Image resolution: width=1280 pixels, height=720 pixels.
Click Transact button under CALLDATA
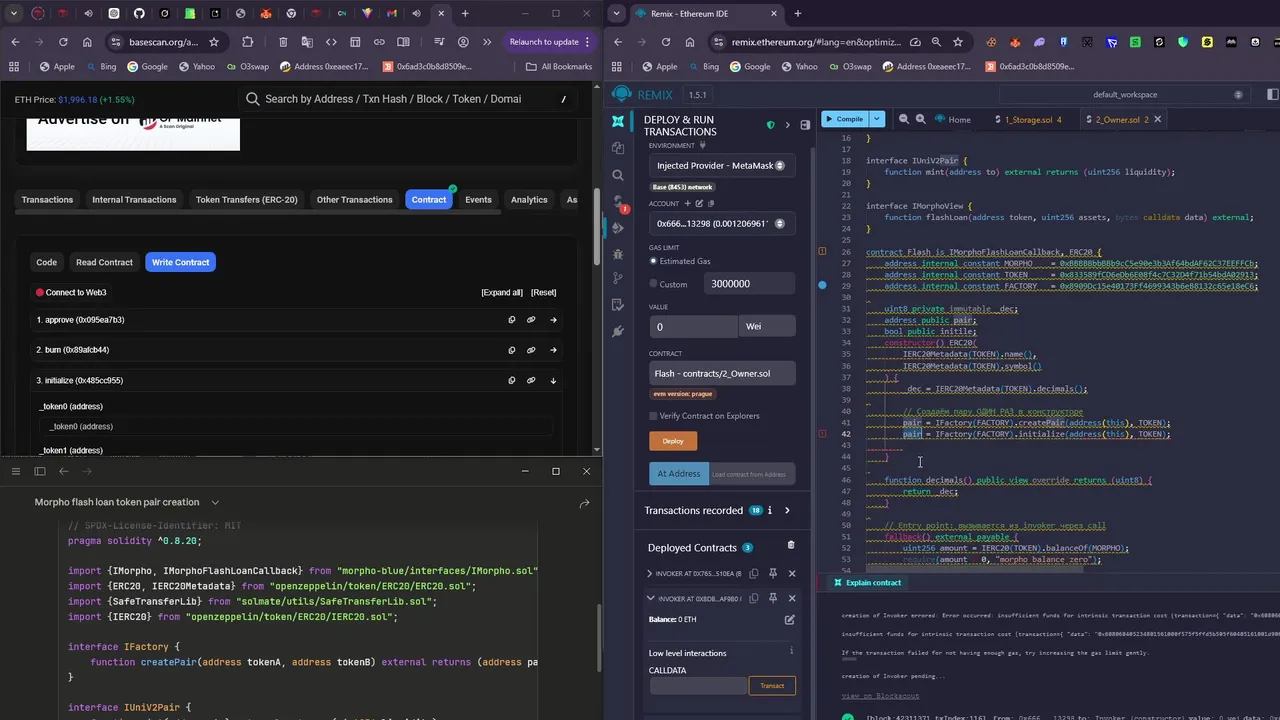point(772,685)
